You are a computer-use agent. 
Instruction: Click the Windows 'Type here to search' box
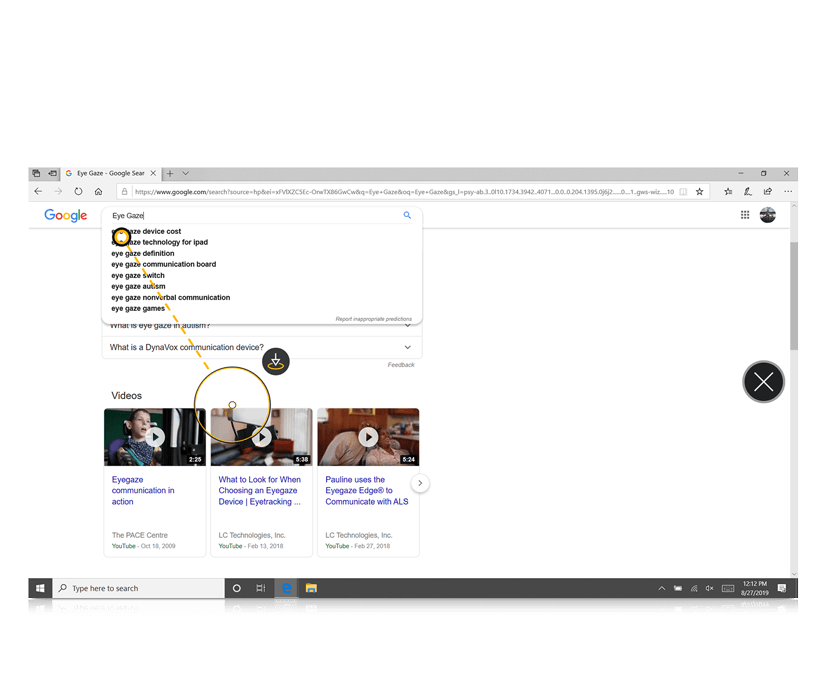(x=138, y=588)
